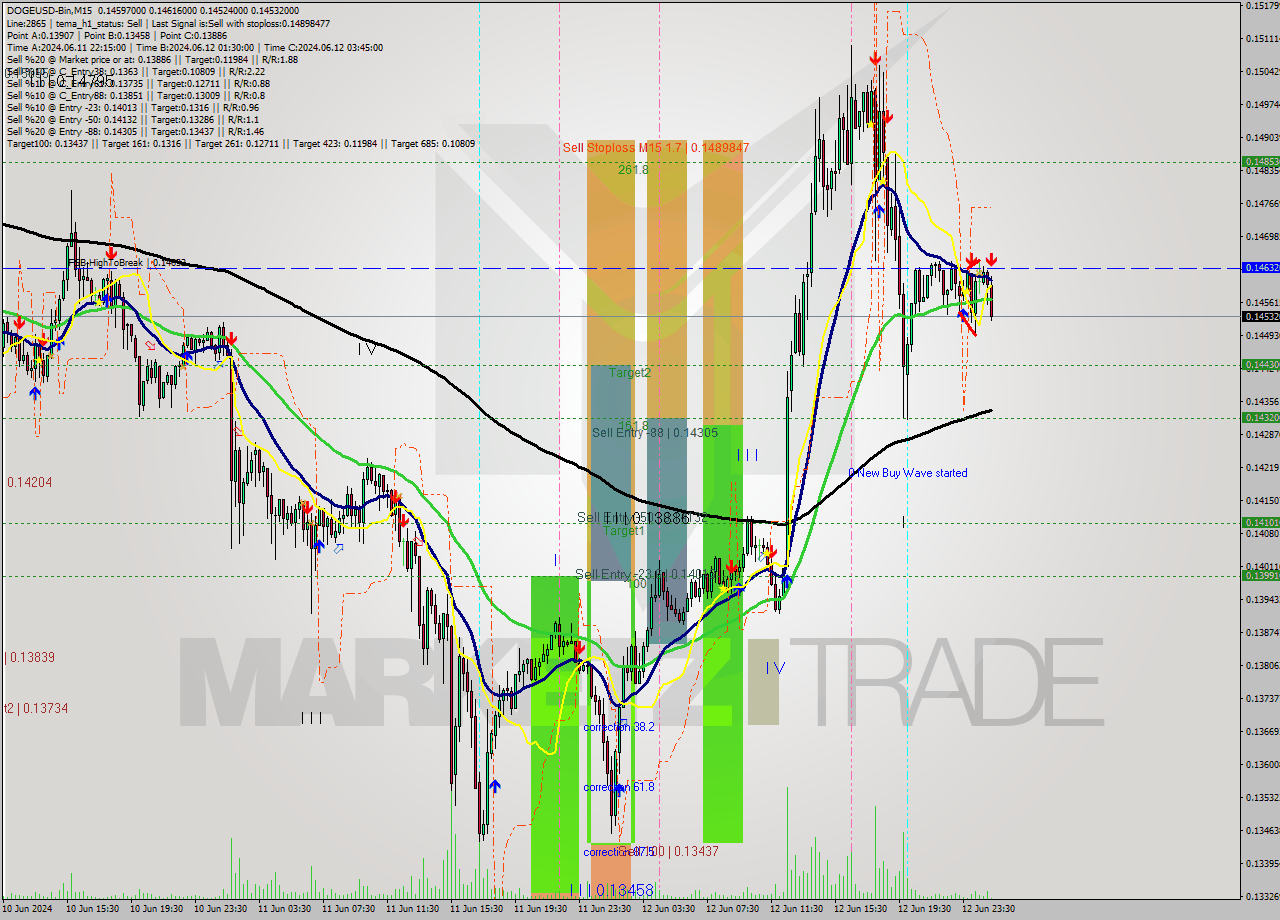Viewport: 1280px width, 920px height.
Task: Click the 0.13326 price axis value
Action: click(1261, 896)
